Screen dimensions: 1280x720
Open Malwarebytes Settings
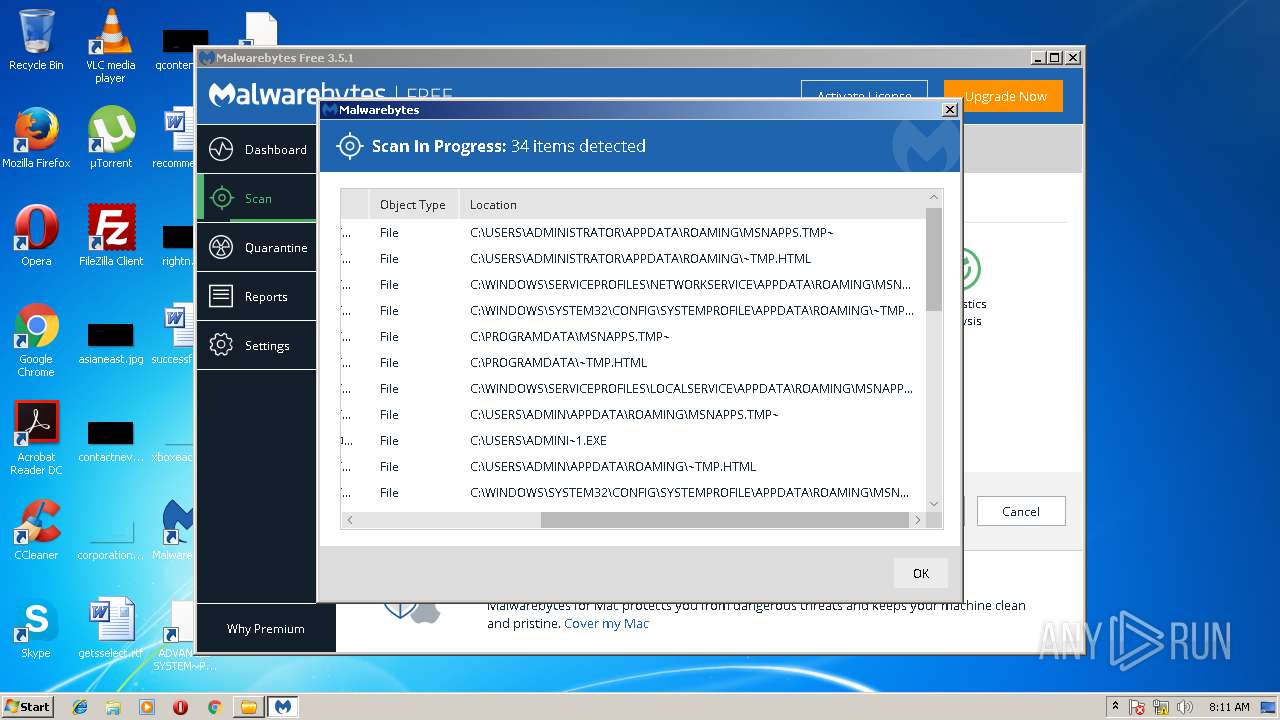point(256,345)
